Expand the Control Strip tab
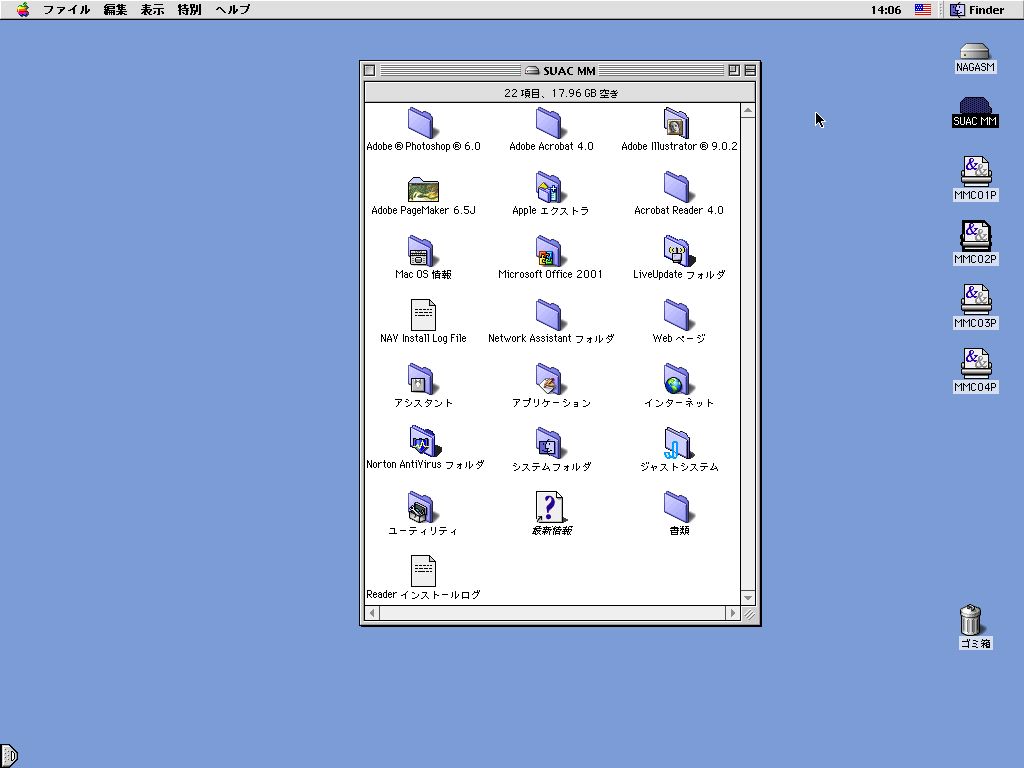This screenshot has height=768, width=1024. 9,756
